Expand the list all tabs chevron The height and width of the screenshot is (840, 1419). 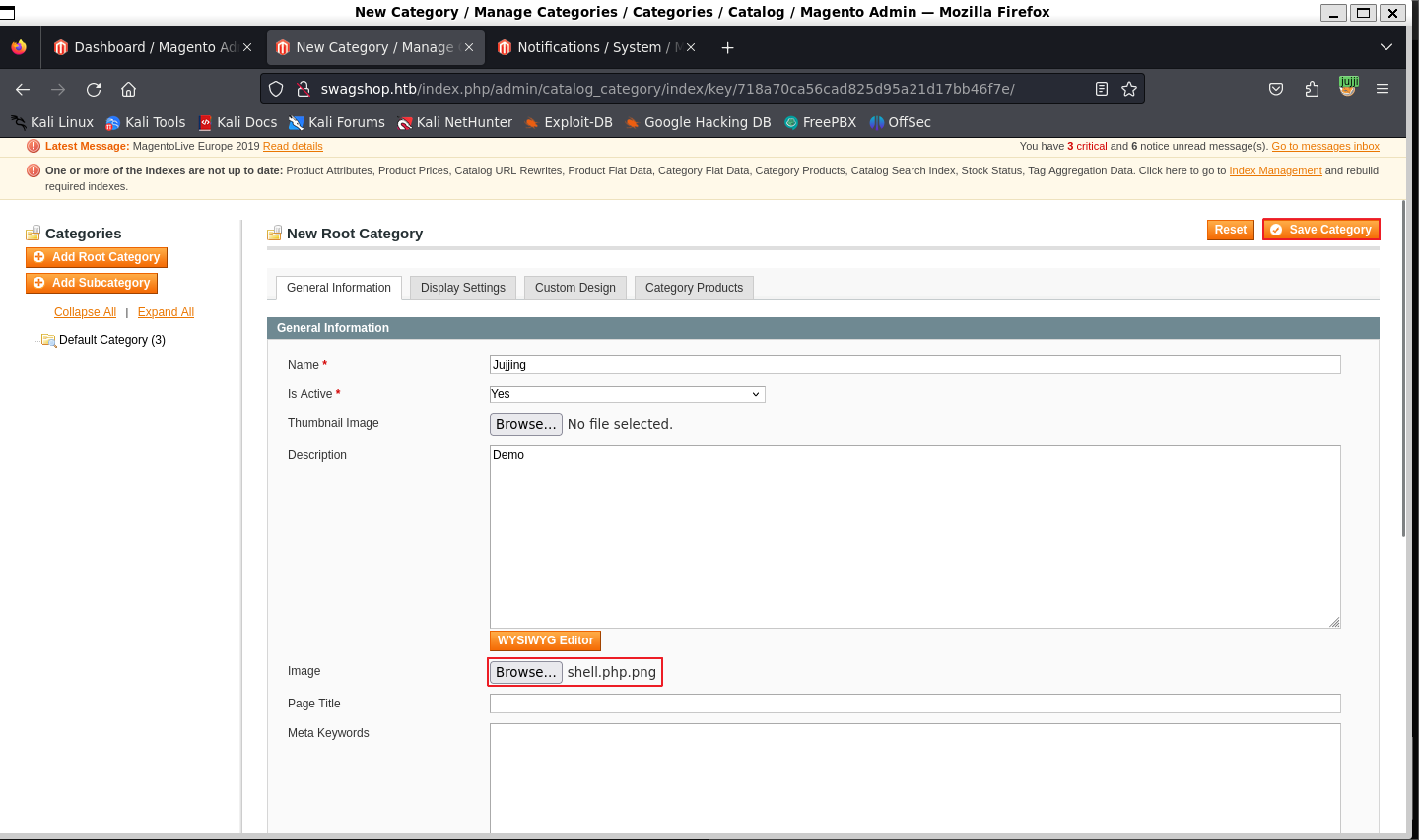coord(1385,47)
